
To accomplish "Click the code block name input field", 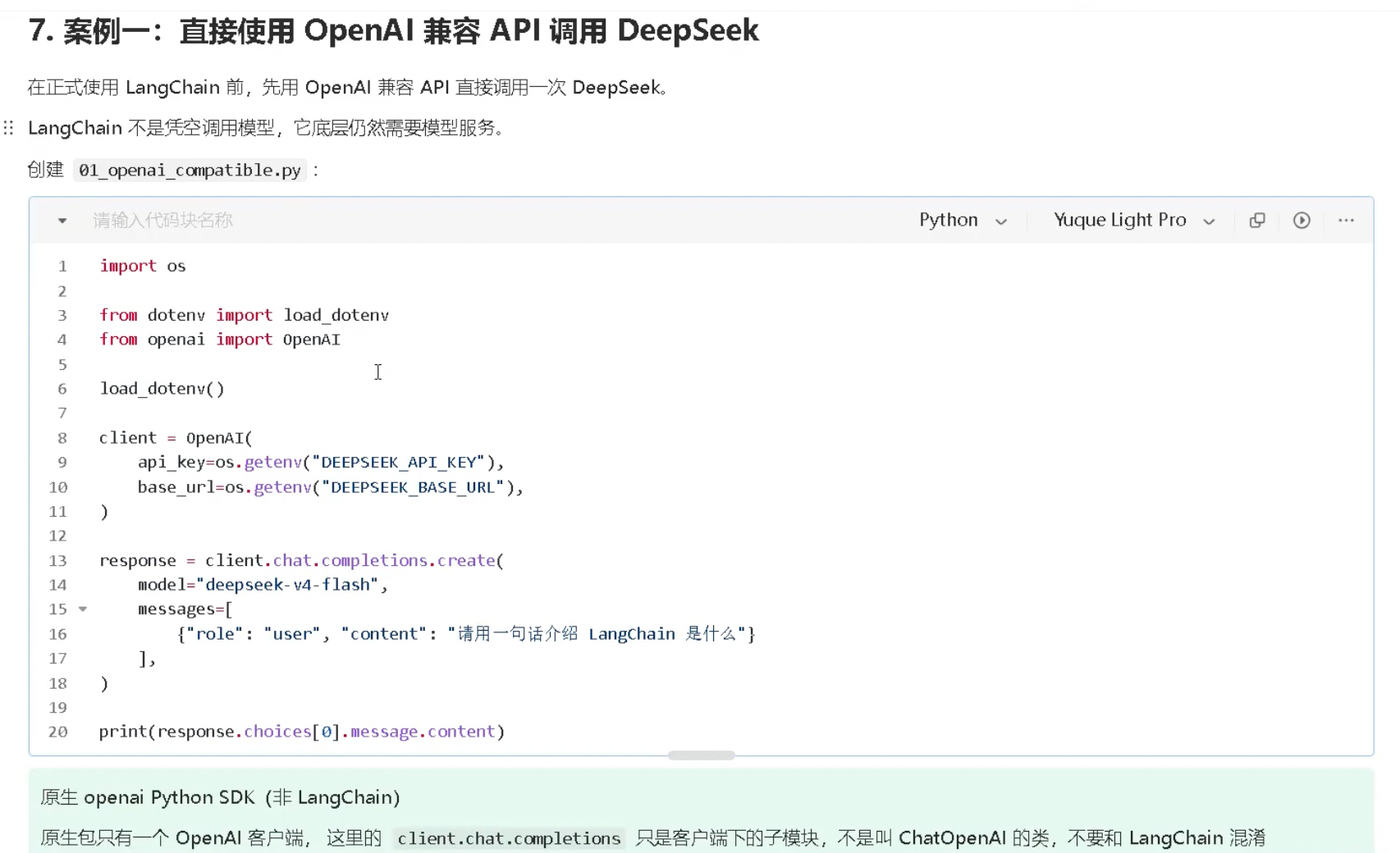I will click(162, 220).
